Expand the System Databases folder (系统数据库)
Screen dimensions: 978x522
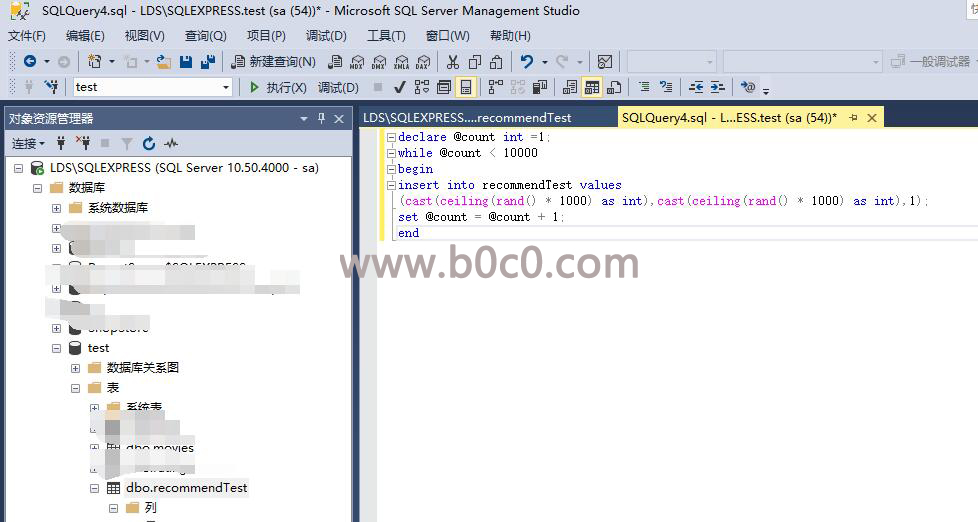click(x=56, y=208)
